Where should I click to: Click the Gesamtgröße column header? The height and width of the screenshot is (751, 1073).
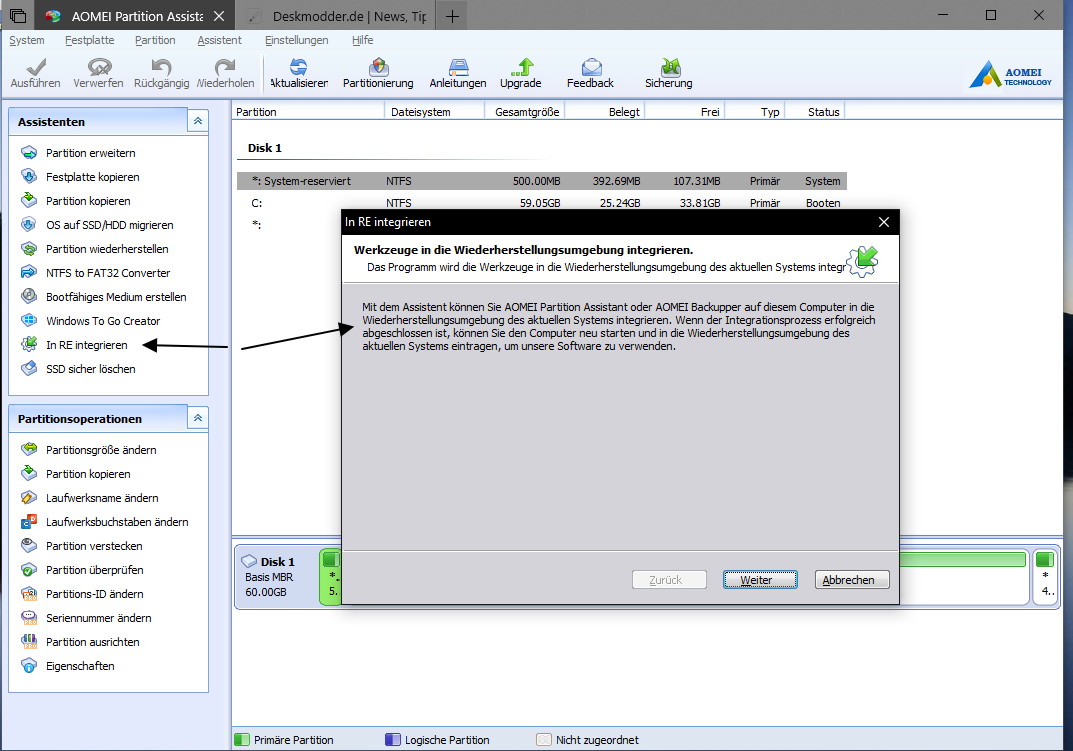click(524, 112)
